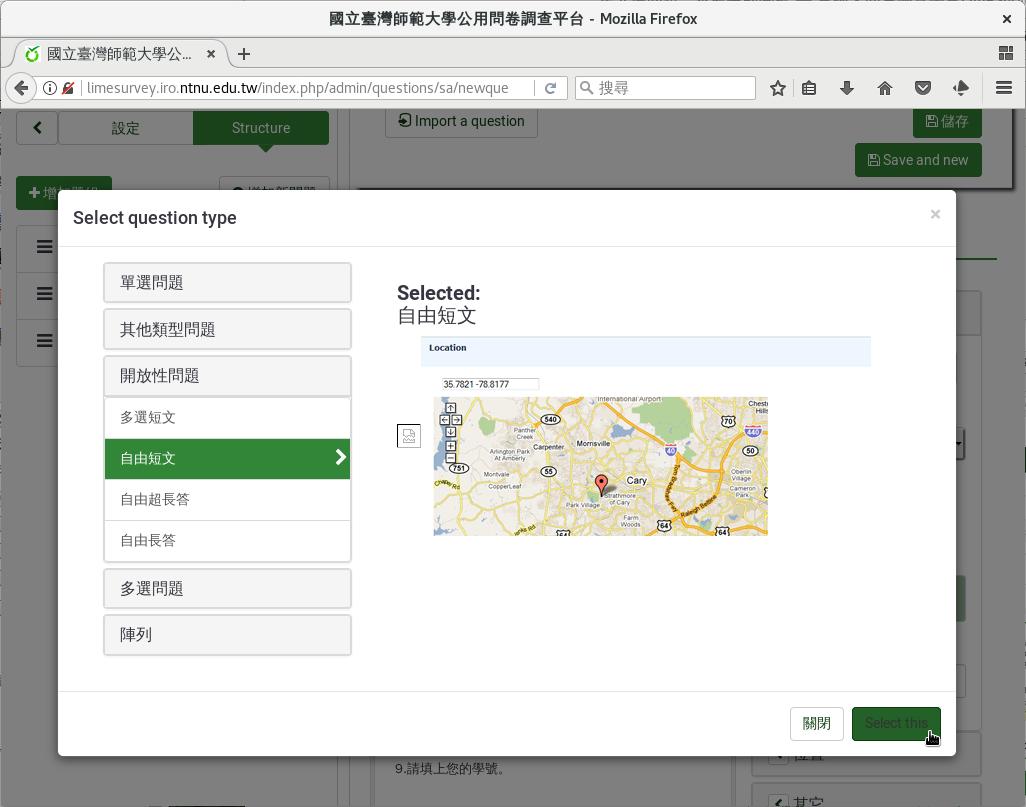Reload the page with the refresh icon
Viewport: 1026px width, 807px height.
point(551,88)
